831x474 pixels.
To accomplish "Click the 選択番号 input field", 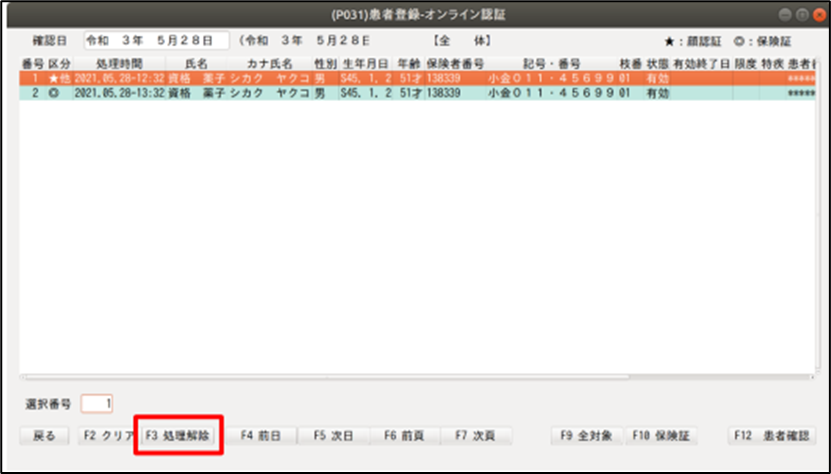I will coord(98,404).
